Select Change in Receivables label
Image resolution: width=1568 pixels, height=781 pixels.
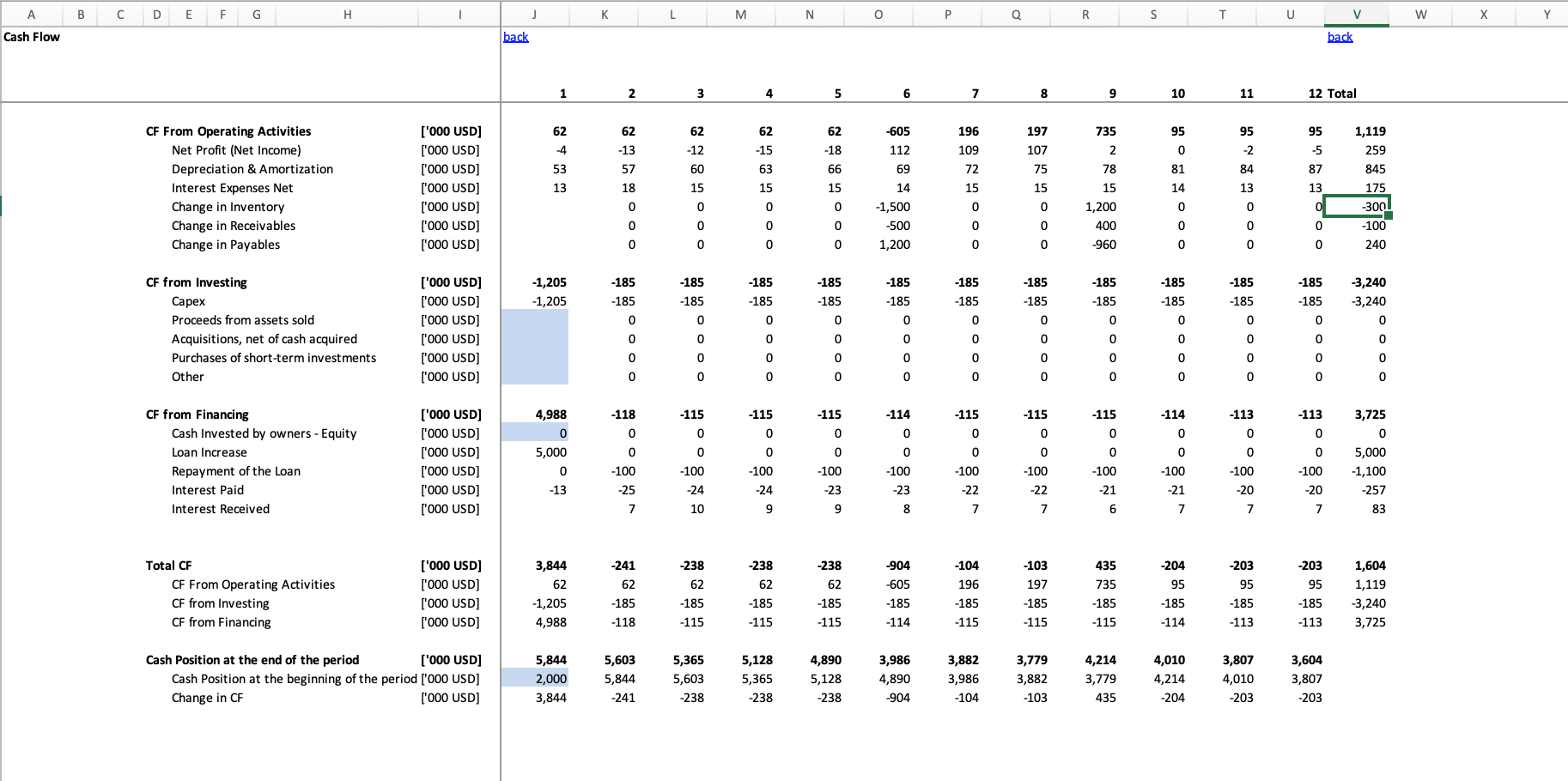(234, 226)
